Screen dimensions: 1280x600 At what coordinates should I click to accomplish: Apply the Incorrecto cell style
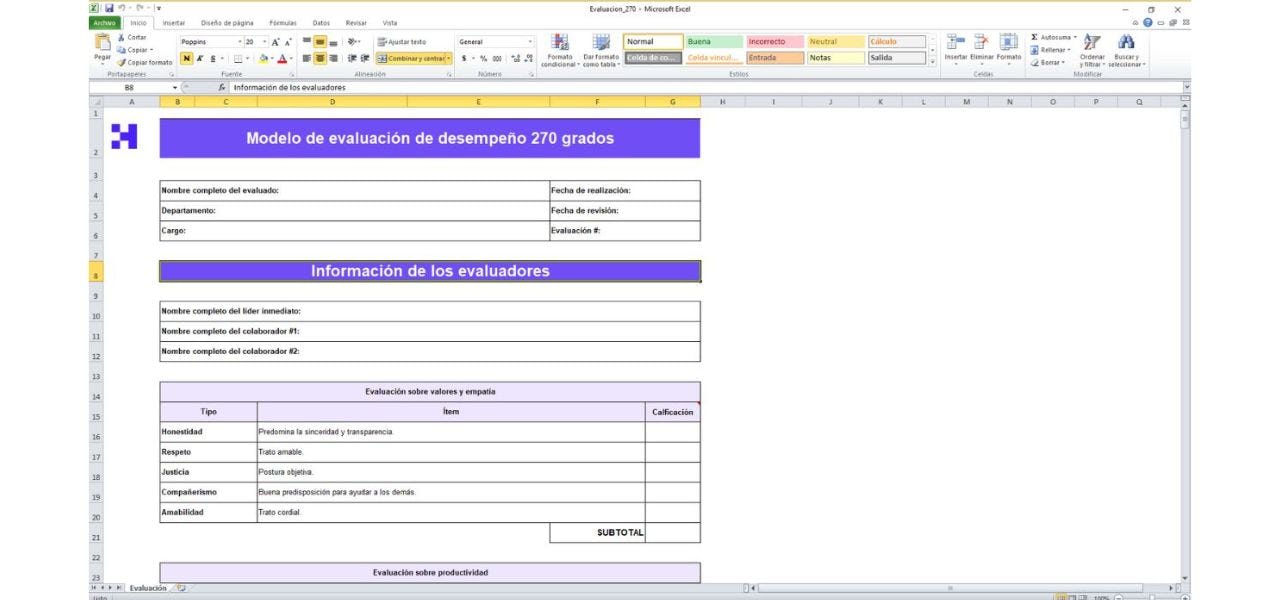click(x=774, y=42)
